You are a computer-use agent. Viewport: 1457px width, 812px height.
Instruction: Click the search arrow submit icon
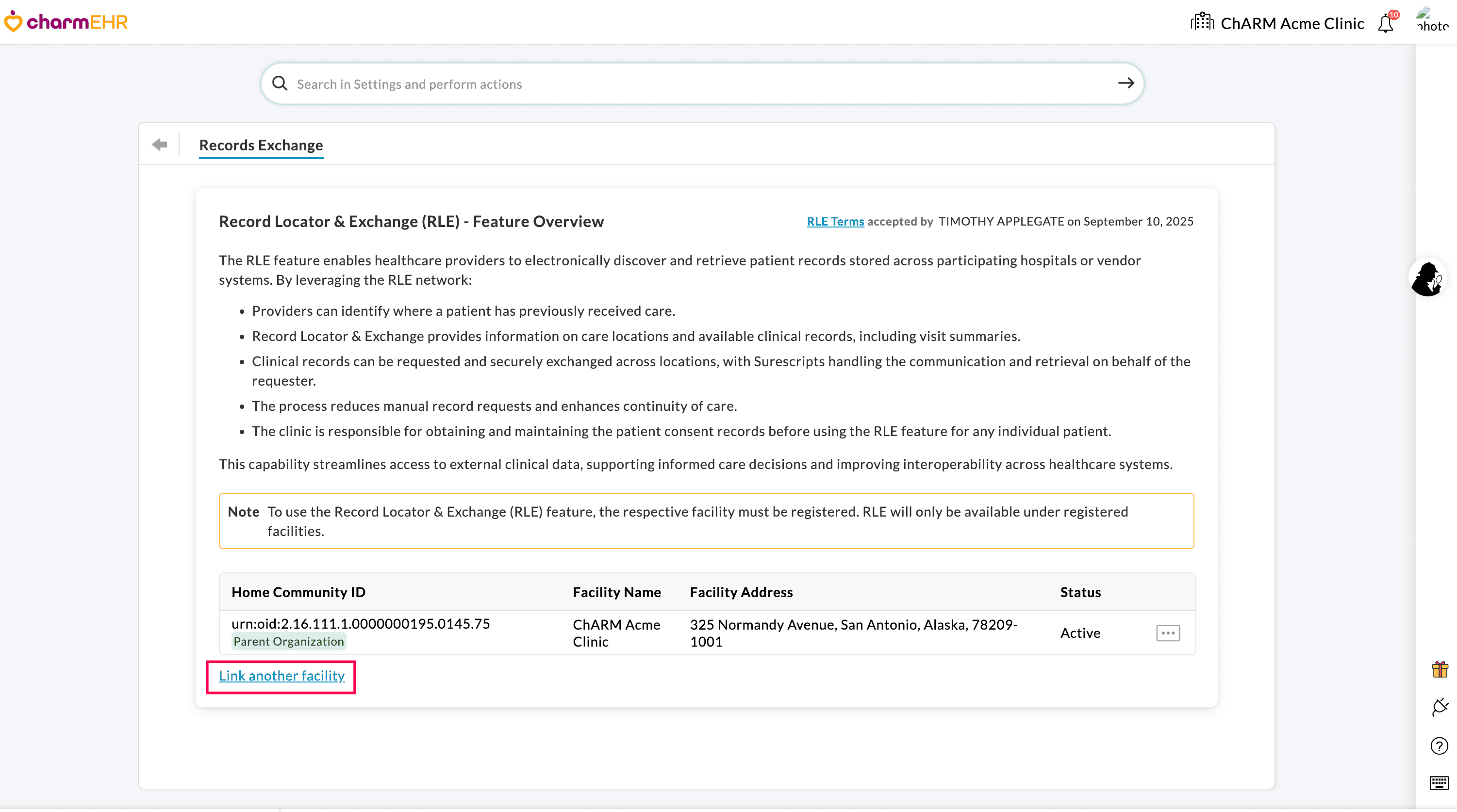coord(1126,84)
